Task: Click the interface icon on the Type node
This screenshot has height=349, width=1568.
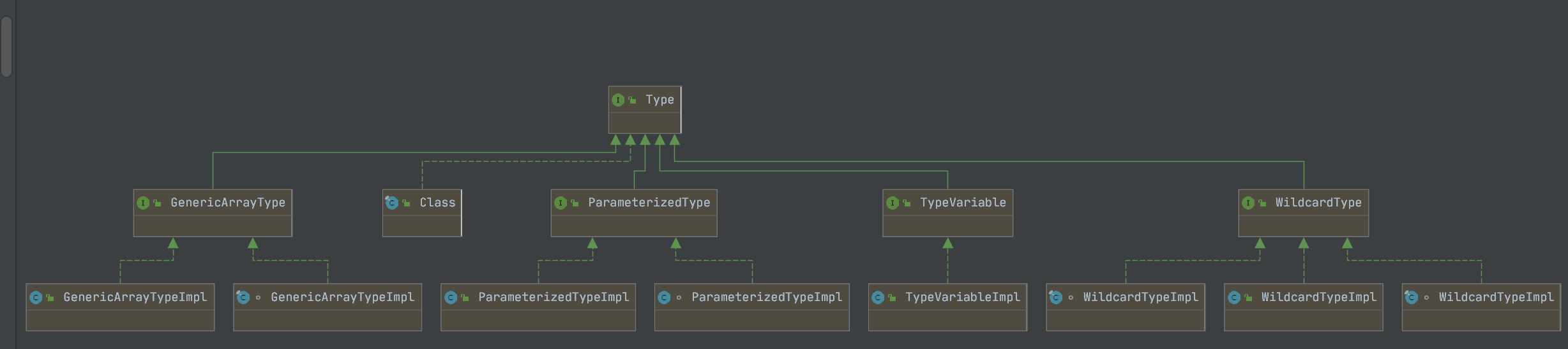Action: click(x=617, y=100)
